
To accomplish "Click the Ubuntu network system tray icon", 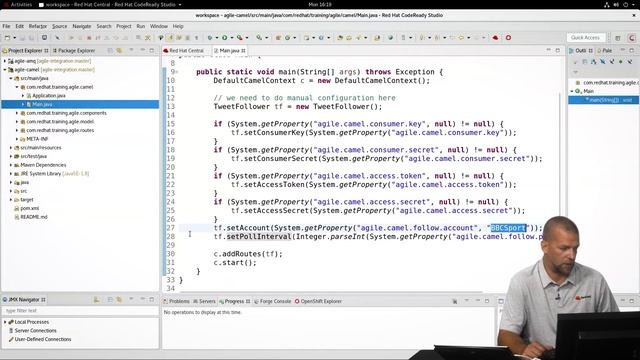I will [607, 4].
